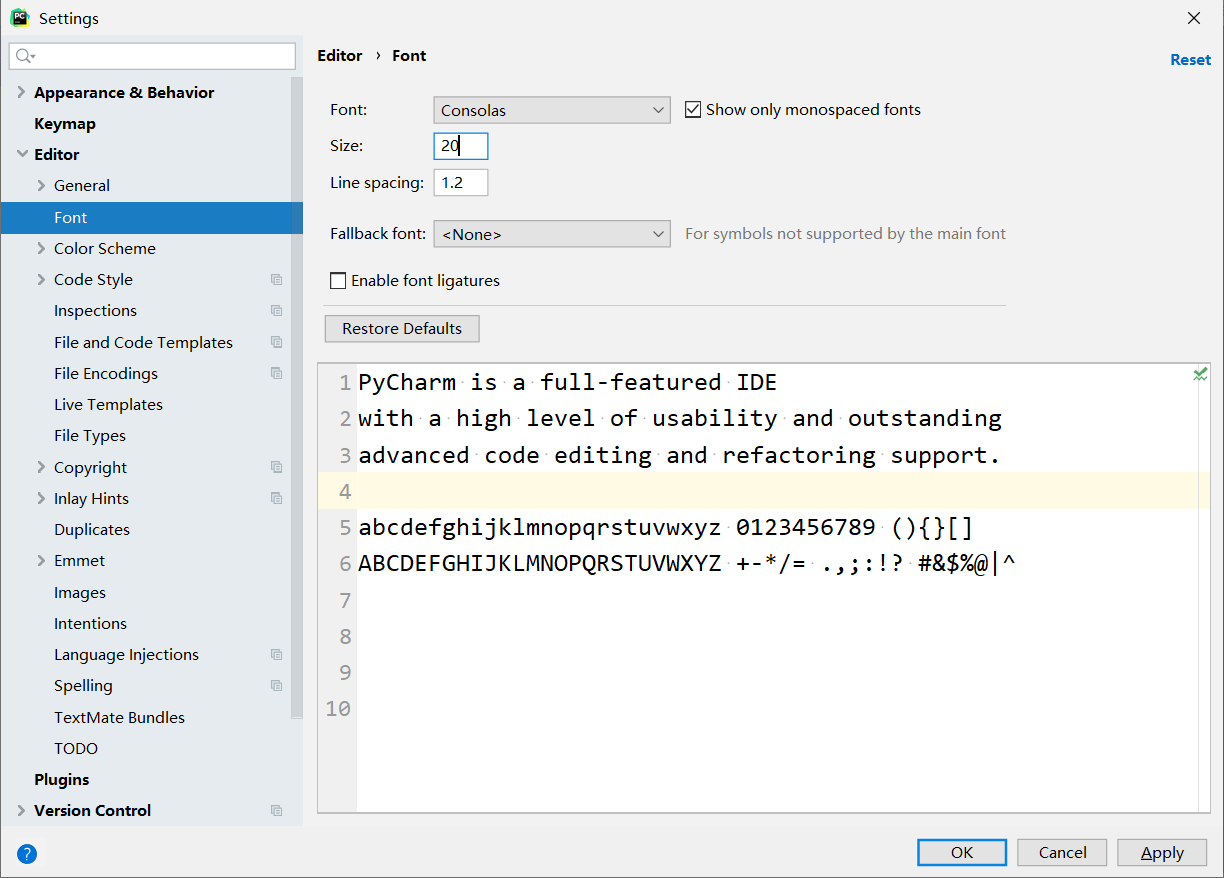Click the project-level icon next to Spelling
Screen dimensions: 1224x878
click(x=277, y=686)
